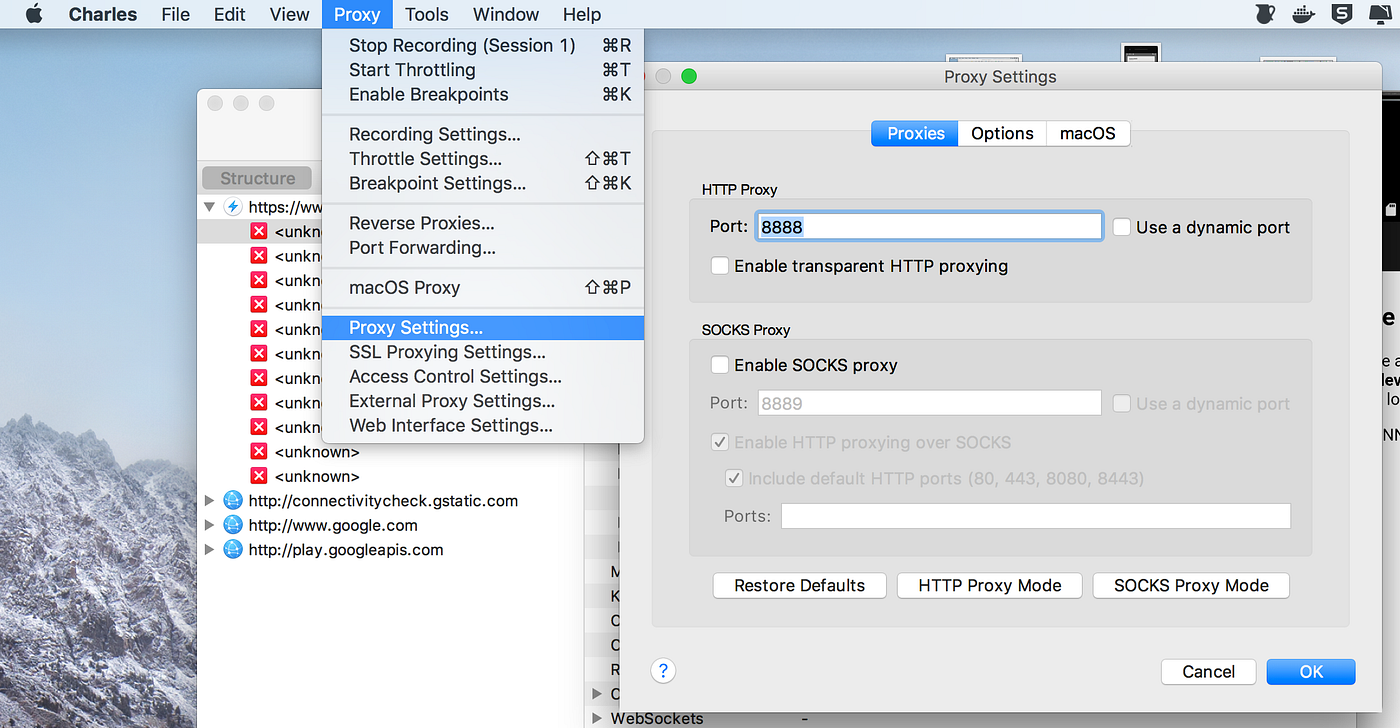Screen dimensions: 1400x728
Task: Select http://play.googleapis.com host text
Action: click(x=346, y=549)
